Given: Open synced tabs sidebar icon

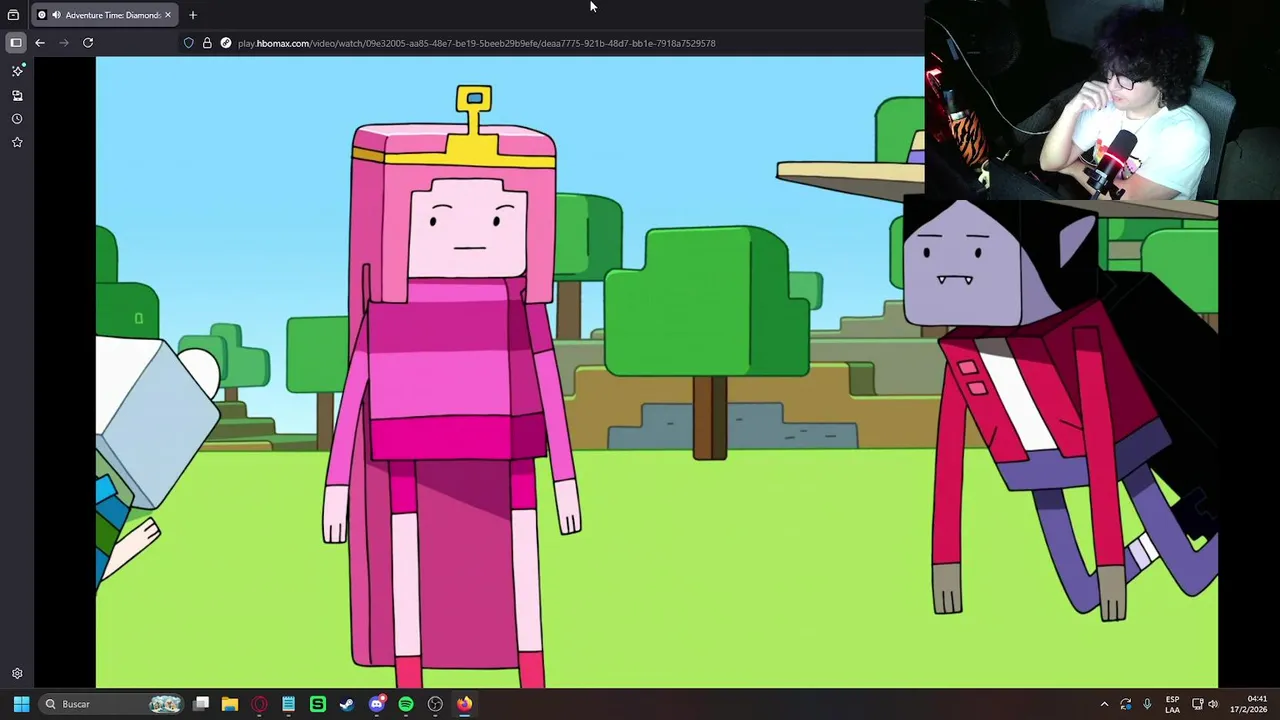Looking at the screenshot, I should click(x=17, y=95).
